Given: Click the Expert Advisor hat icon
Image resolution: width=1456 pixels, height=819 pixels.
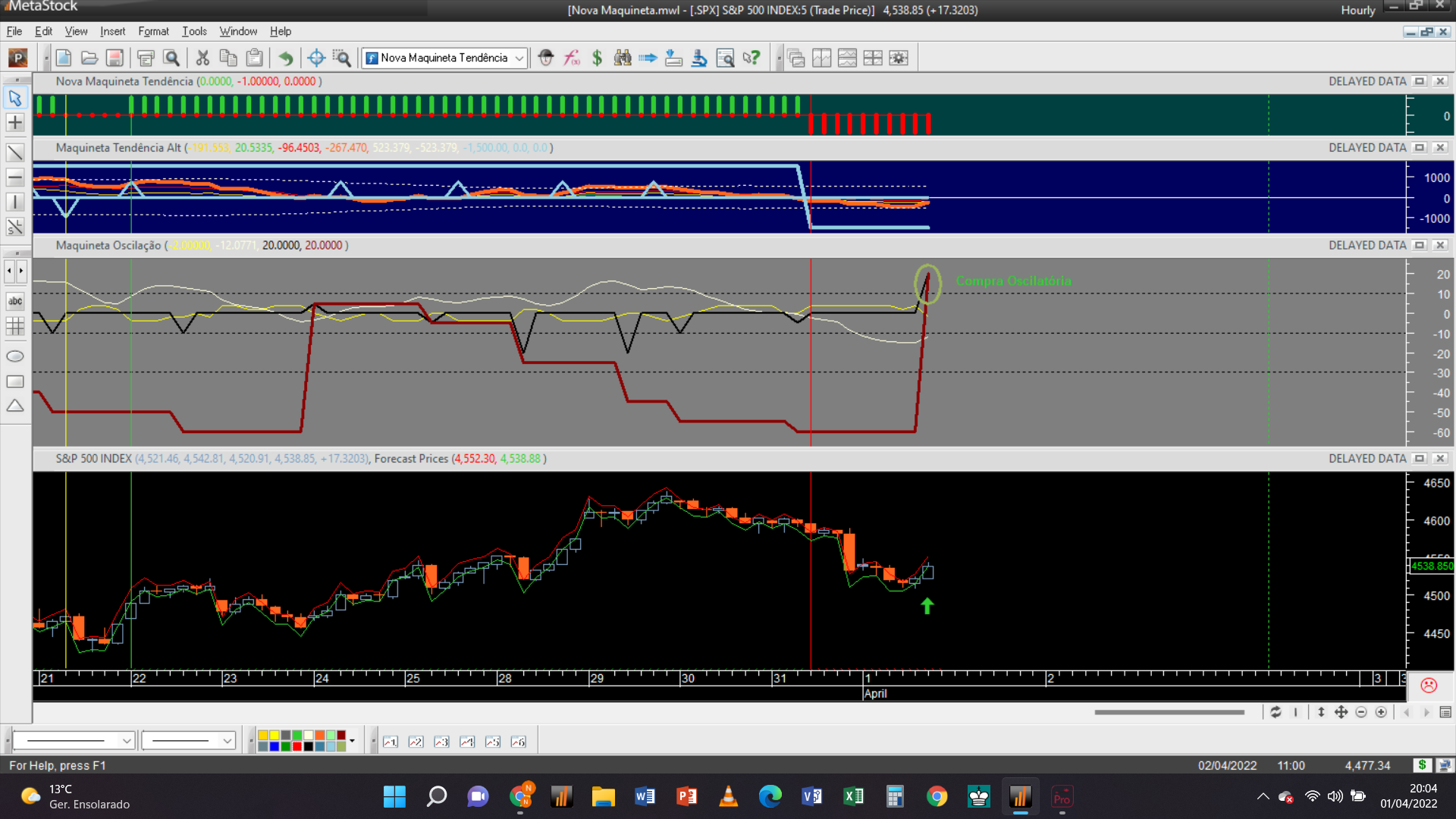Looking at the screenshot, I should (546, 58).
